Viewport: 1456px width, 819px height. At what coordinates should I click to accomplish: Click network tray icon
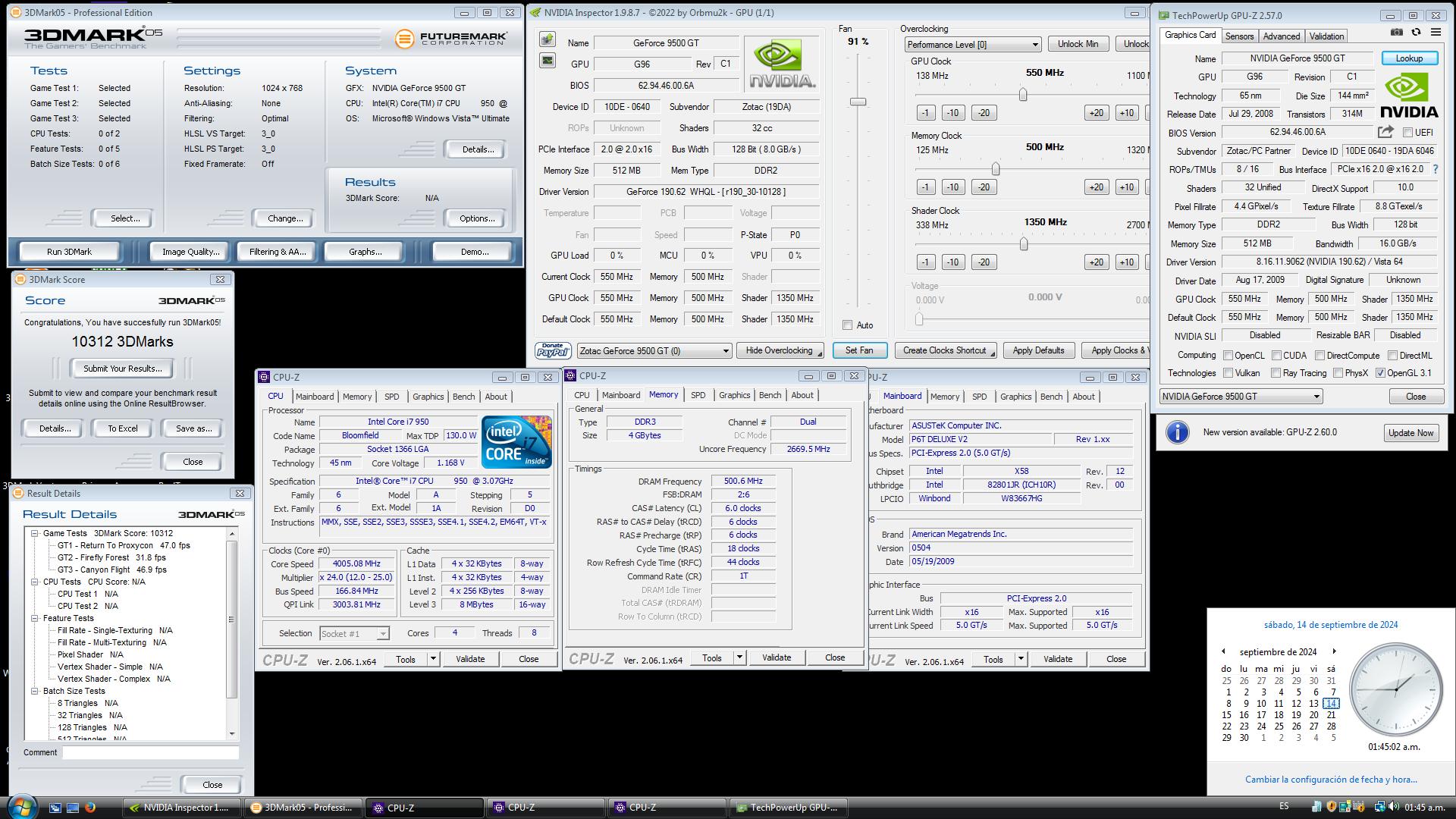pyautogui.click(x=1379, y=807)
